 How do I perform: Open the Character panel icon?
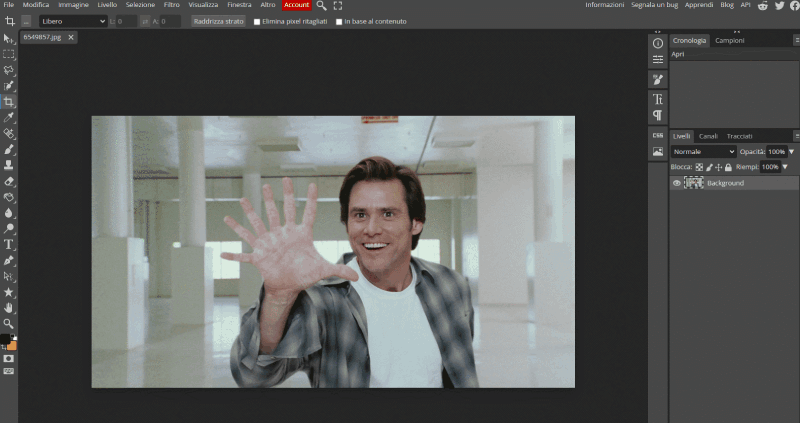pos(658,98)
